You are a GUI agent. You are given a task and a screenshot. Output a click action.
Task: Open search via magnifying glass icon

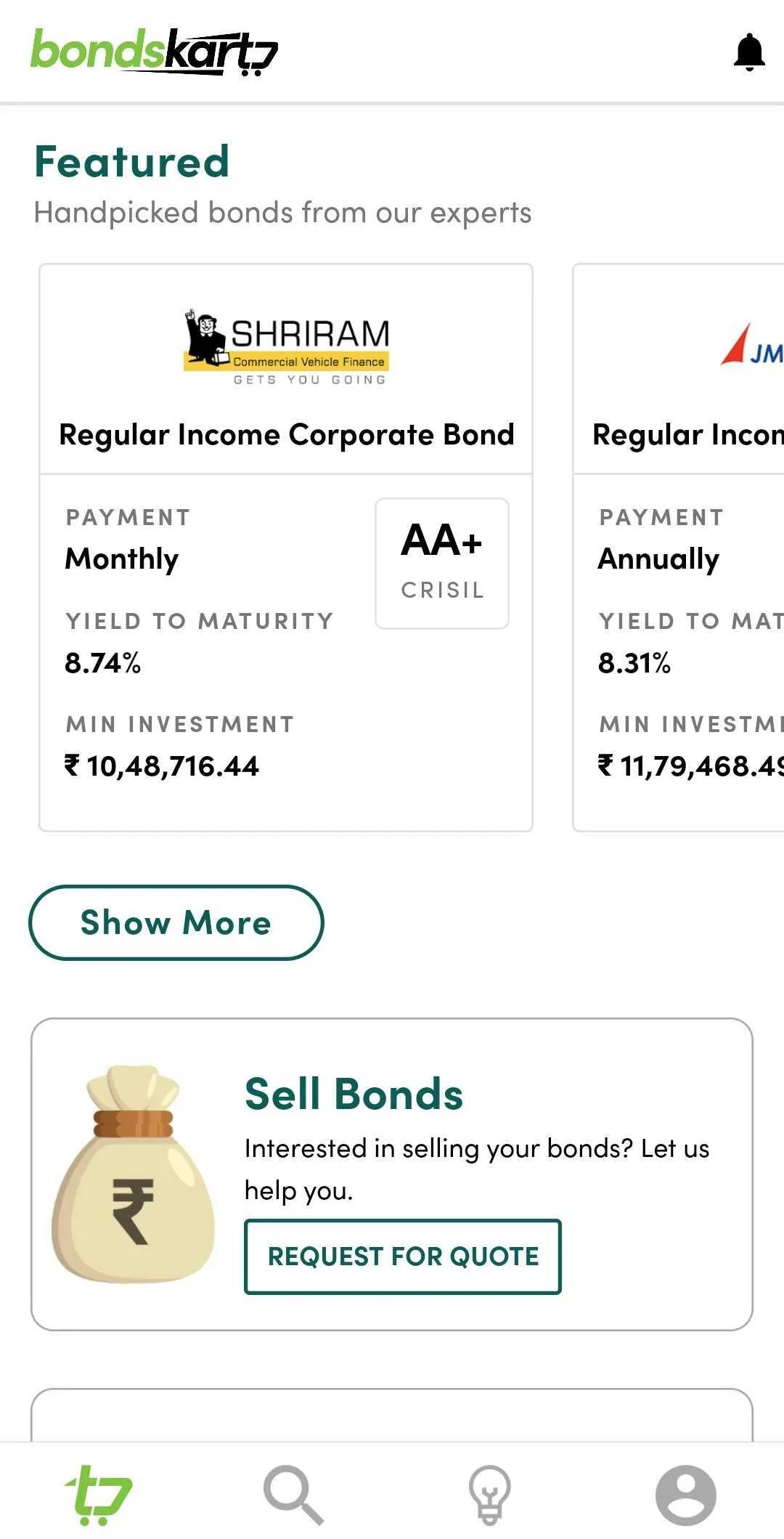pos(293,1495)
